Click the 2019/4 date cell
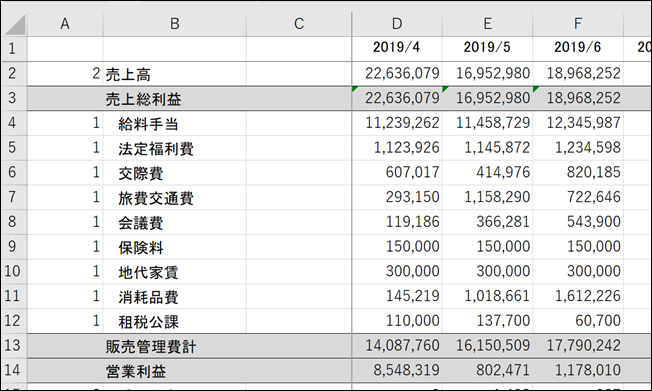 (397, 49)
